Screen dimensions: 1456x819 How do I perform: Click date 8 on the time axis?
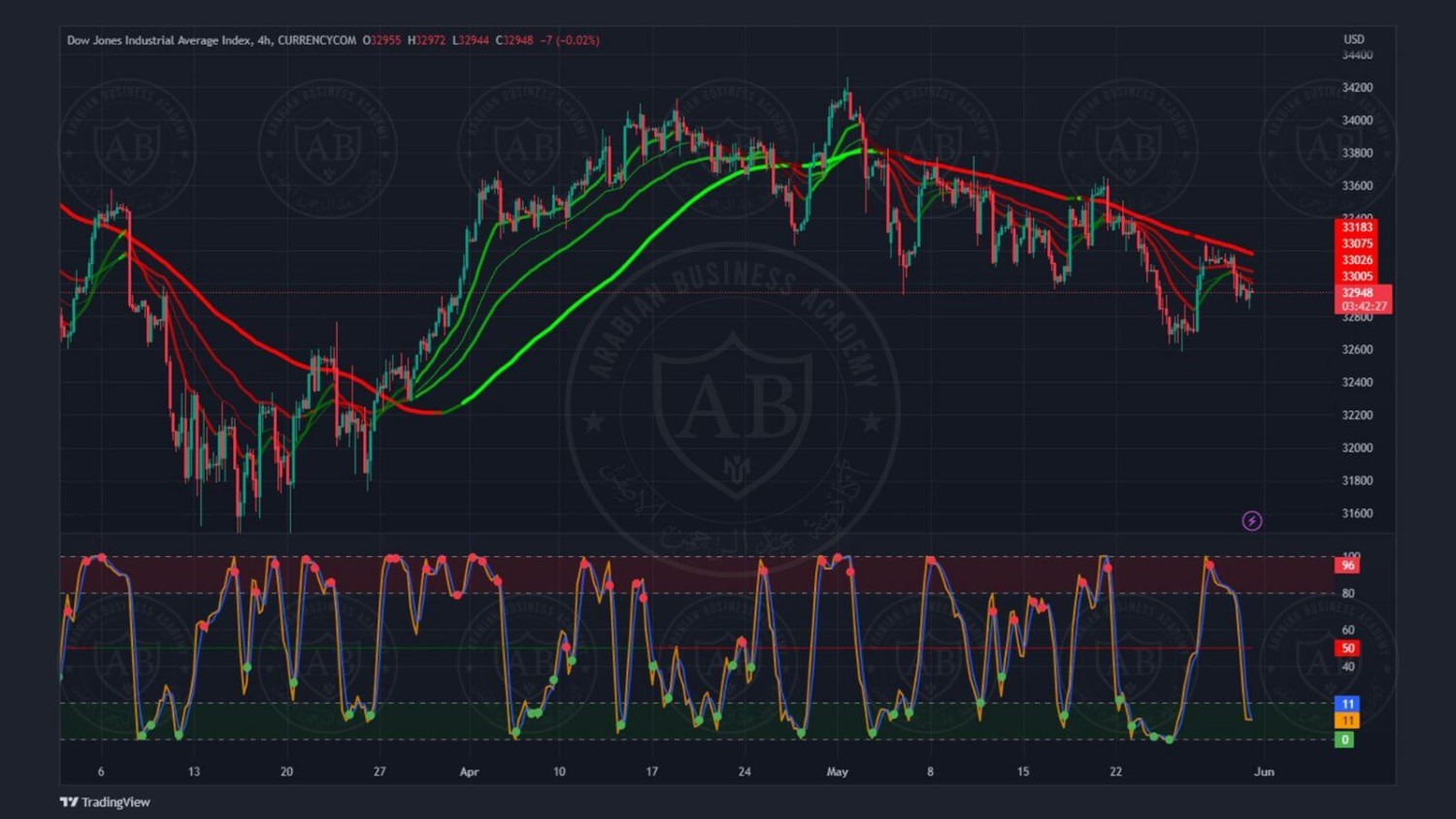pyautogui.click(x=930, y=771)
